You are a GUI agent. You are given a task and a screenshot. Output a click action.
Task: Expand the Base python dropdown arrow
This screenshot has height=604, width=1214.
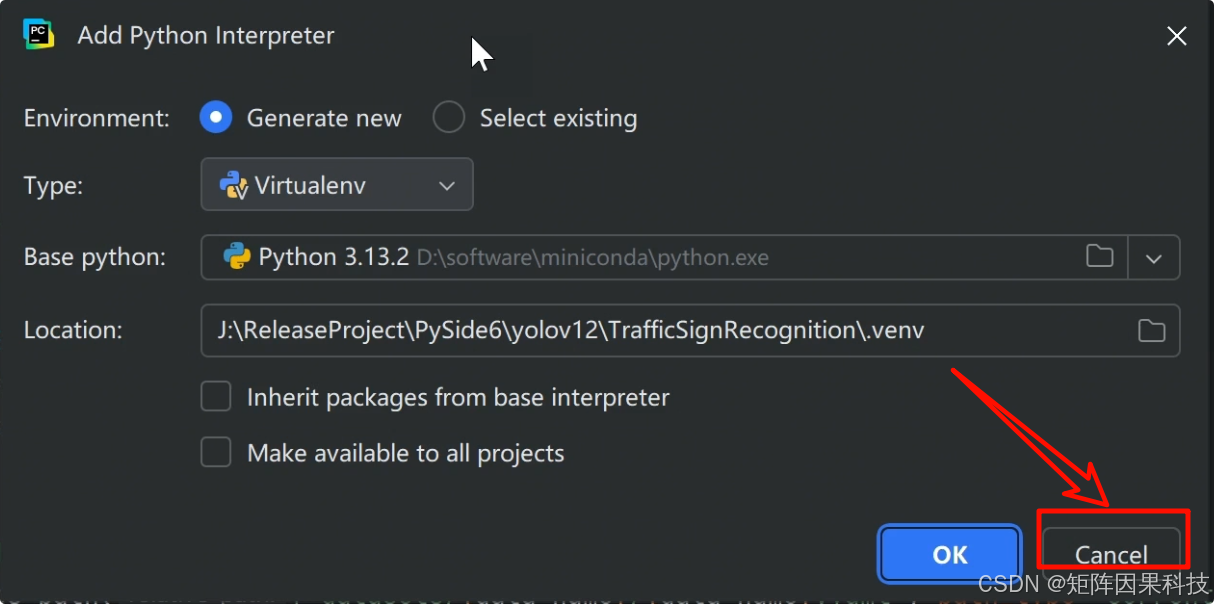1154,258
